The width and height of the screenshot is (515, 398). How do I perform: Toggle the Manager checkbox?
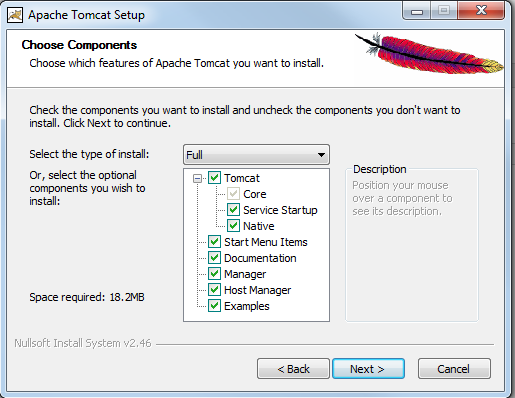pos(214,274)
